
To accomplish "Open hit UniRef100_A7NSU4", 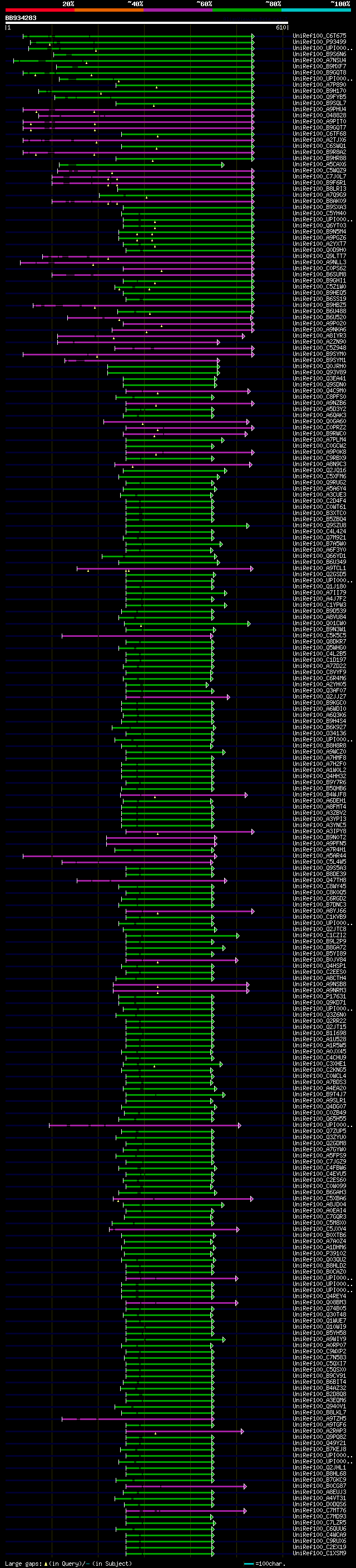I will pyautogui.click(x=319, y=60).
